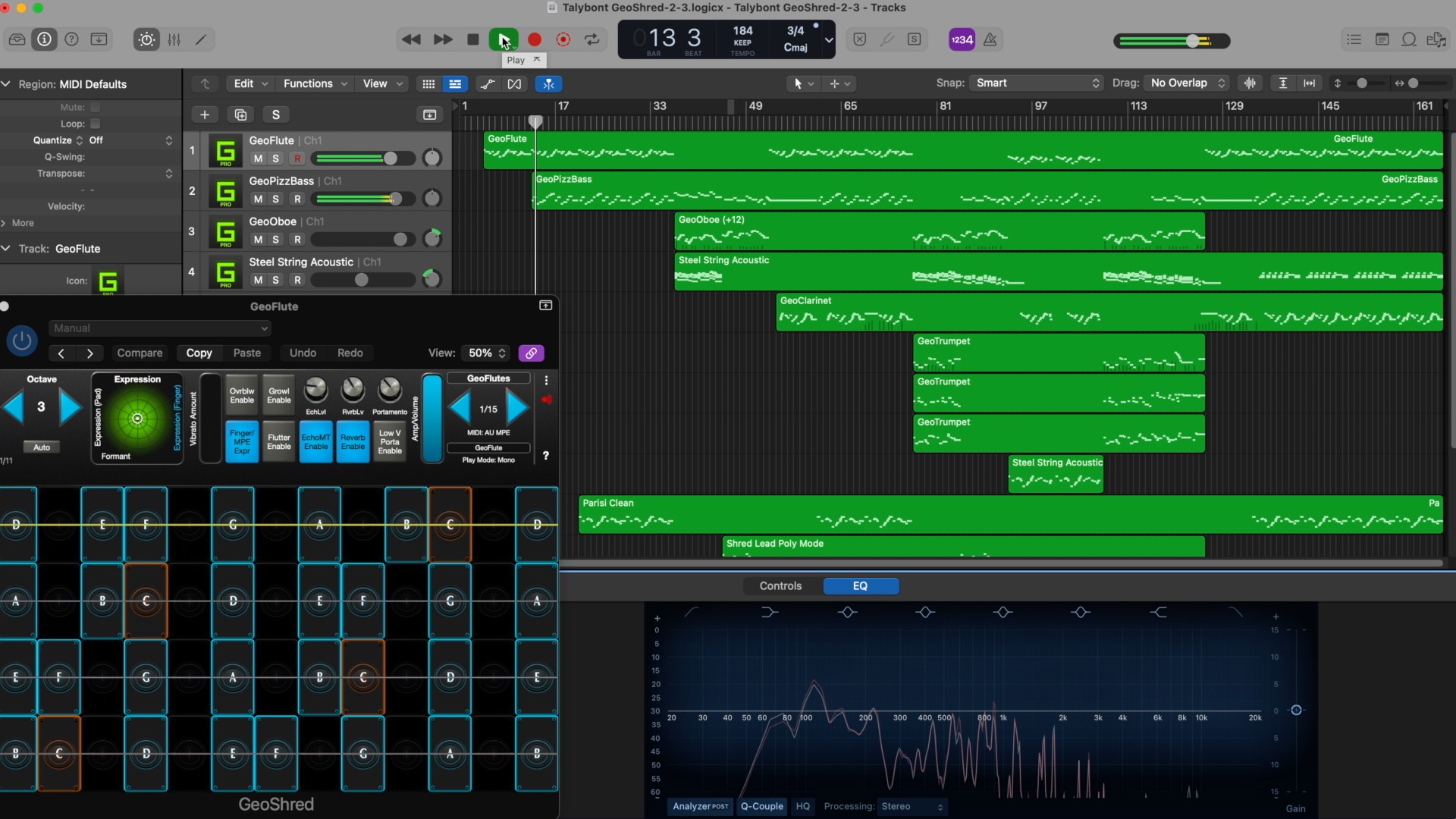The width and height of the screenshot is (1456, 819).
Task: Enable the Reverb Enable button
Action: click(352, 441)
